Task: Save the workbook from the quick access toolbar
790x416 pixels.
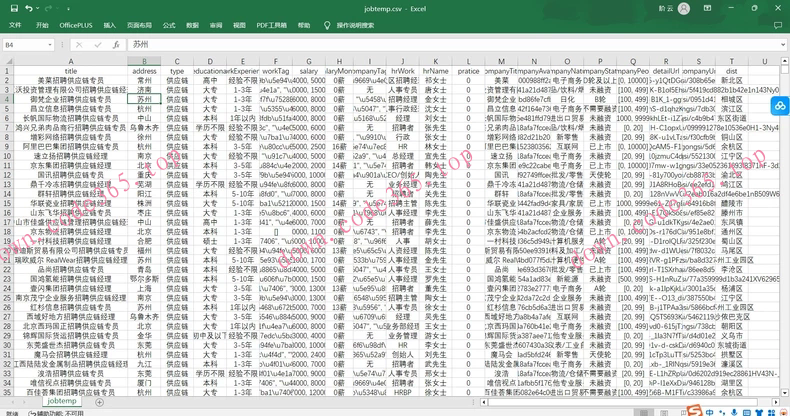Action: click(14, 9)
